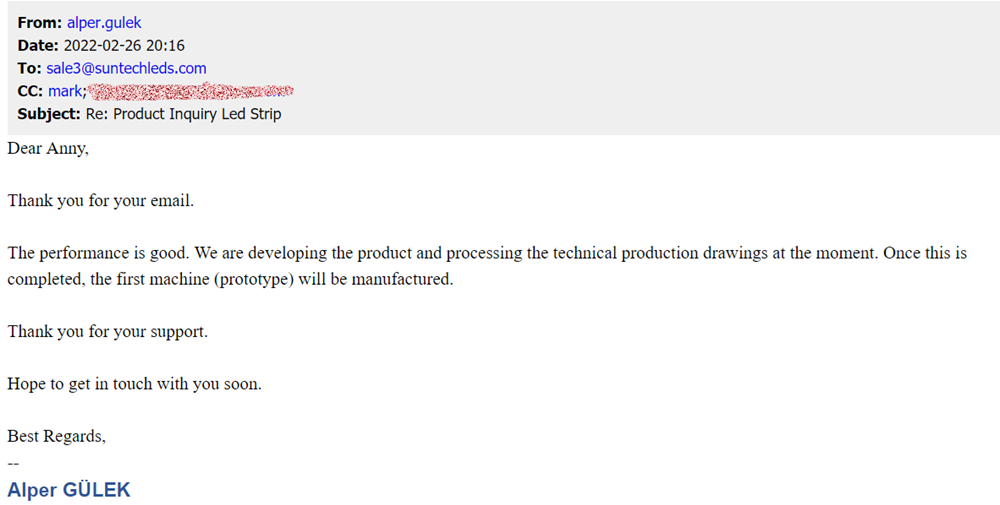
Task: Click the From field label
Action: click(40, 22)
